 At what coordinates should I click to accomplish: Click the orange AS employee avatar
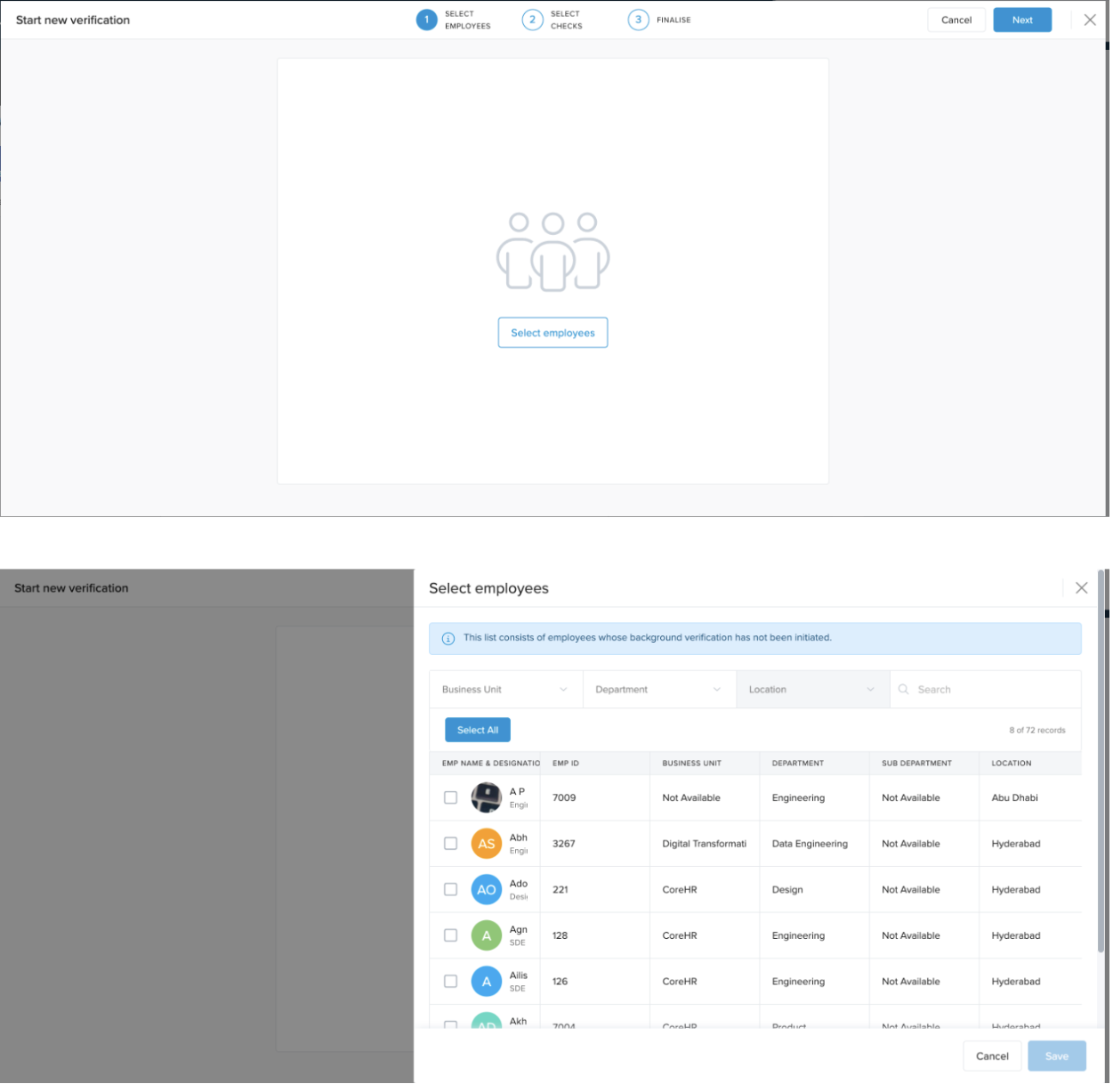486,844
